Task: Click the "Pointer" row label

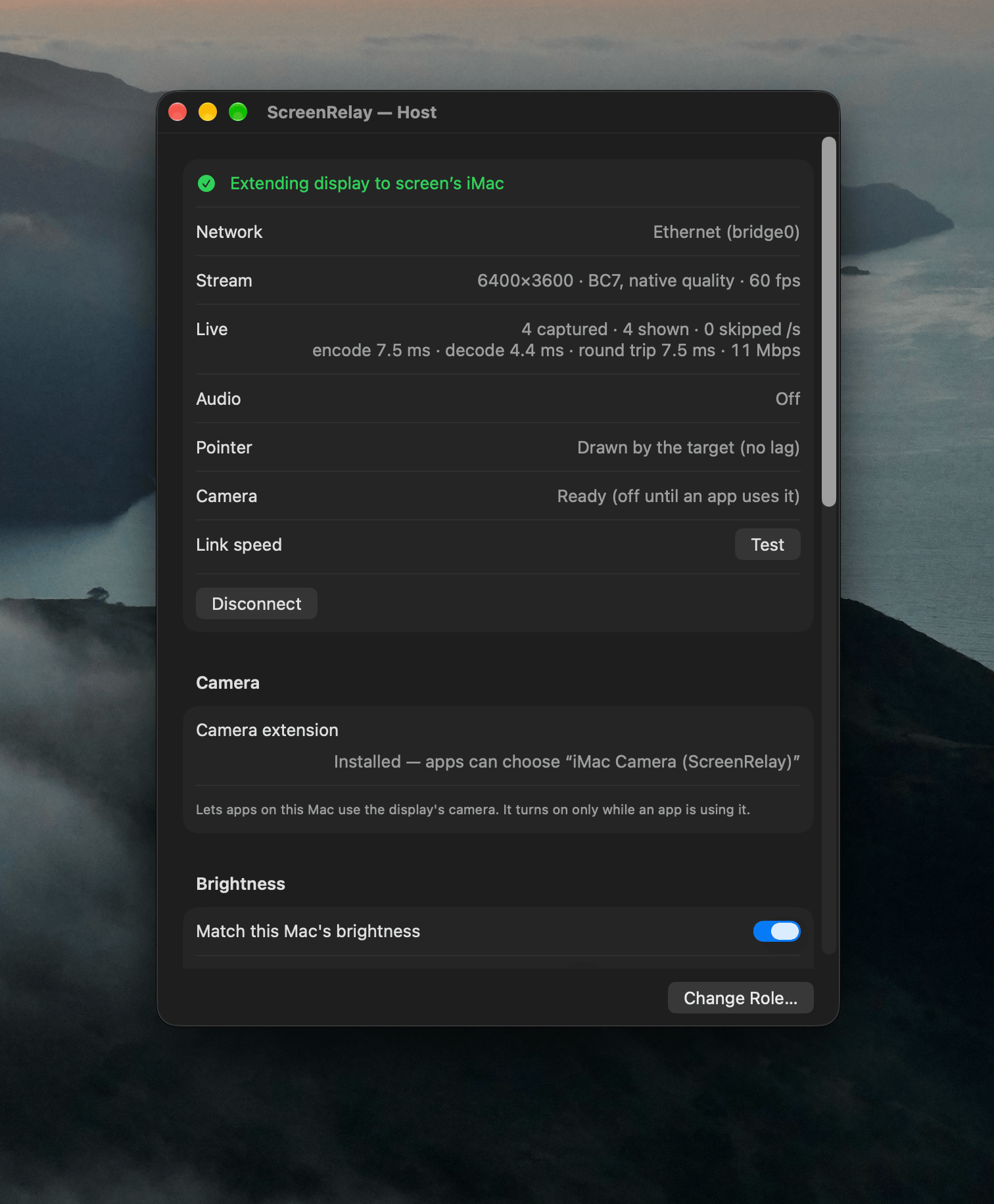Action: tap(224, 448)
